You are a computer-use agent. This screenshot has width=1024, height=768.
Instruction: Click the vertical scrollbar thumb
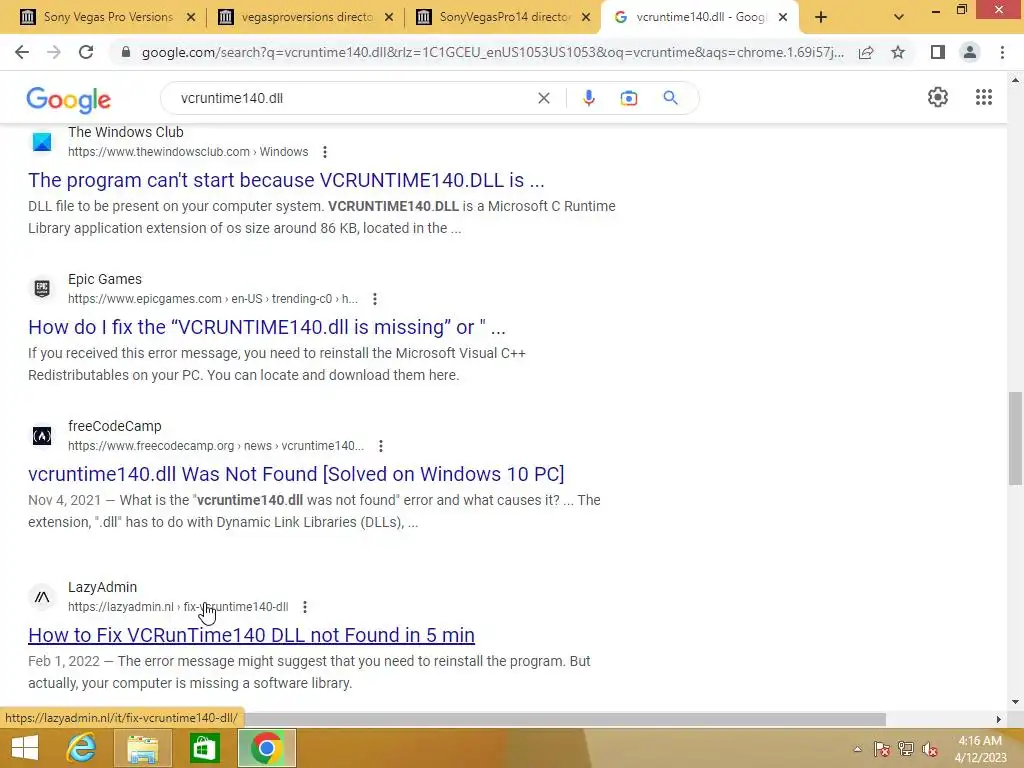[1014, 438]
